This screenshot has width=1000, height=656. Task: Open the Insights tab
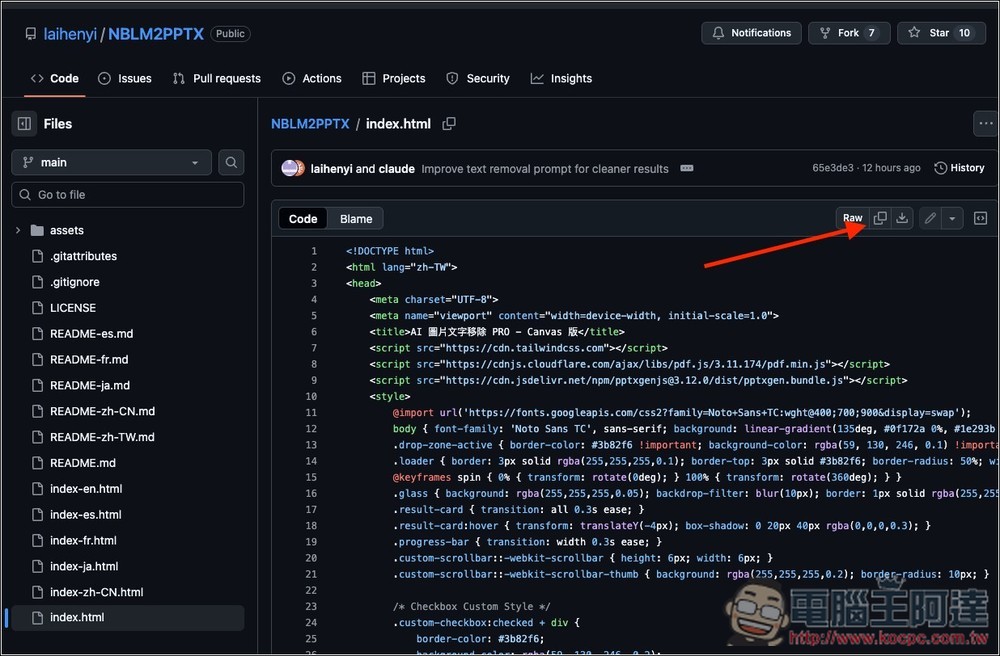[561, 78]
